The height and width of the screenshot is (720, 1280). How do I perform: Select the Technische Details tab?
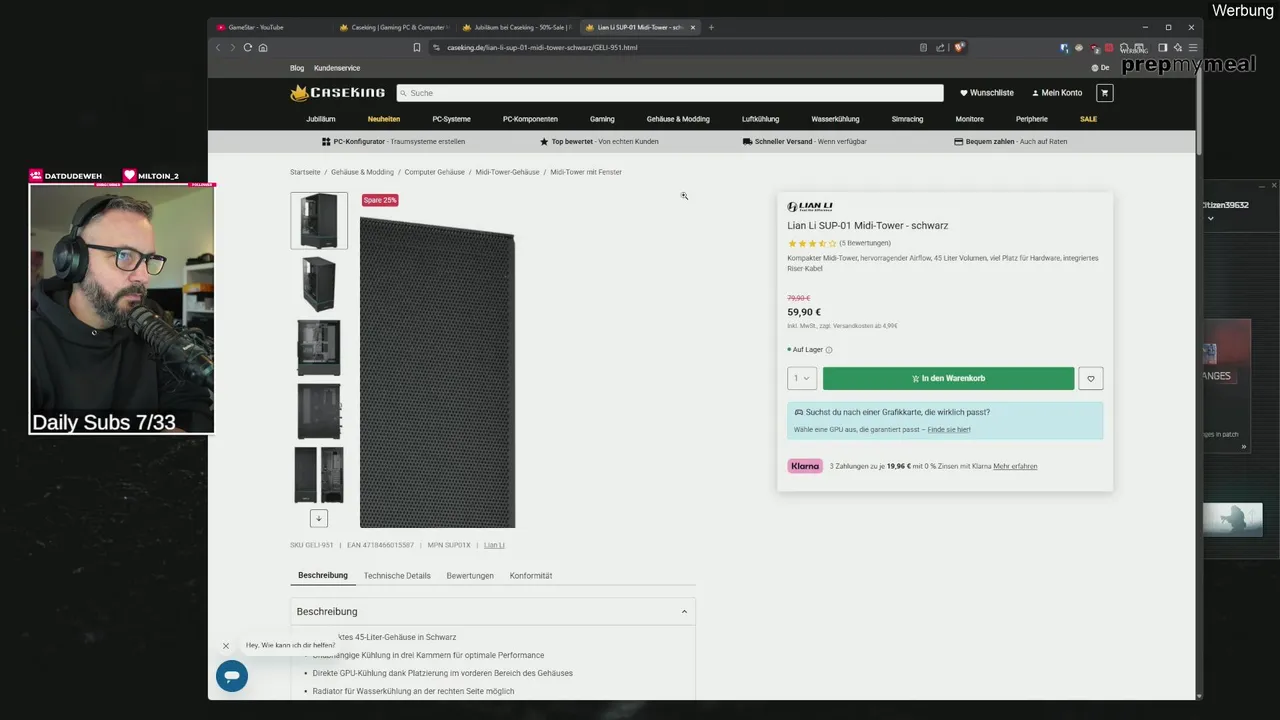click(397, 576)
